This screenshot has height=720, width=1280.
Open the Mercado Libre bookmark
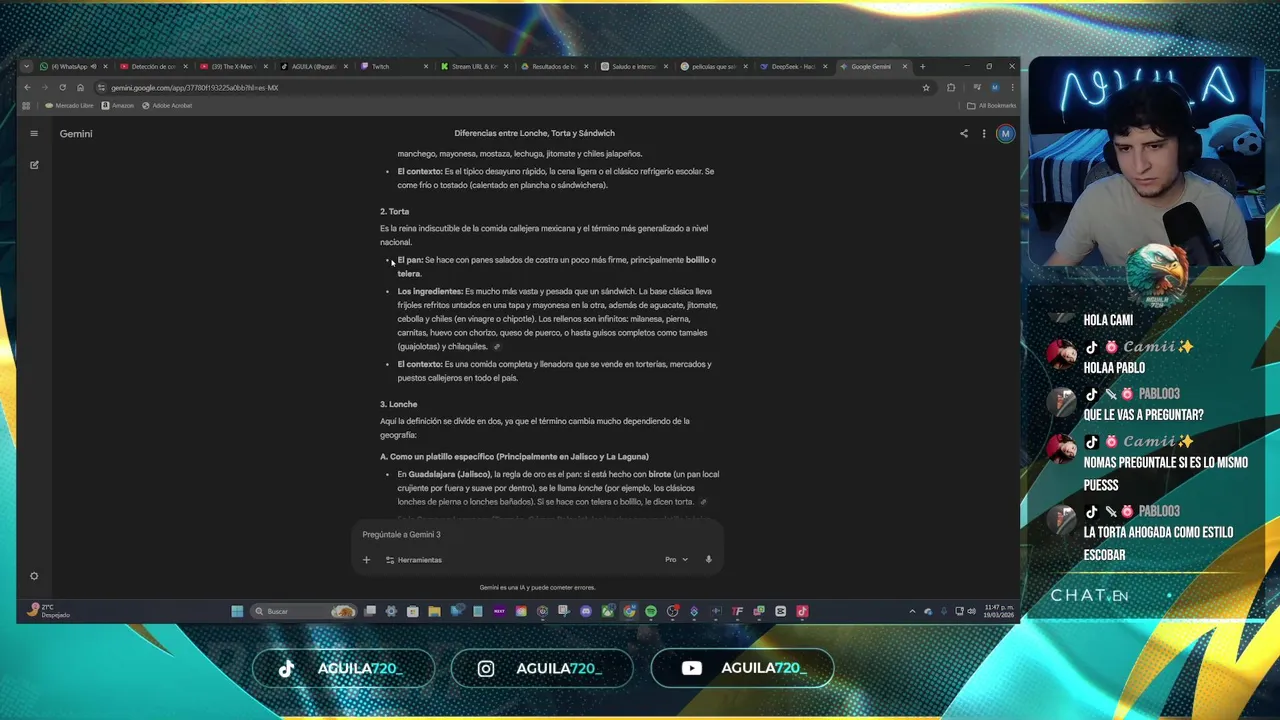pos(69,105)
